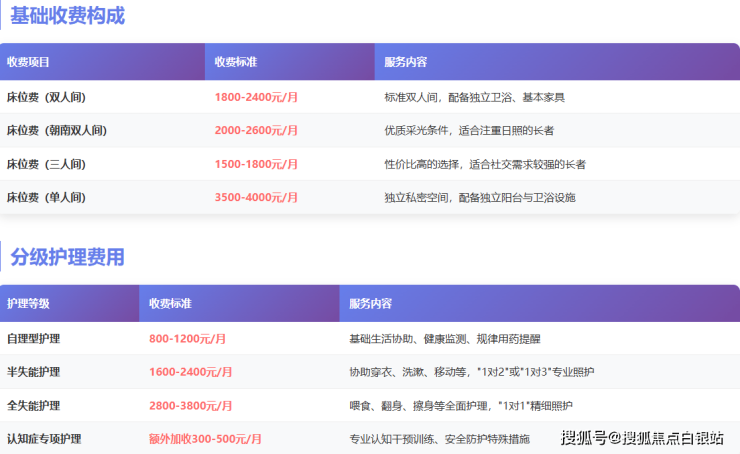
Task: Click the 认知症专项护理 row label
Action: pyautogui.click(x=44, y=439)
